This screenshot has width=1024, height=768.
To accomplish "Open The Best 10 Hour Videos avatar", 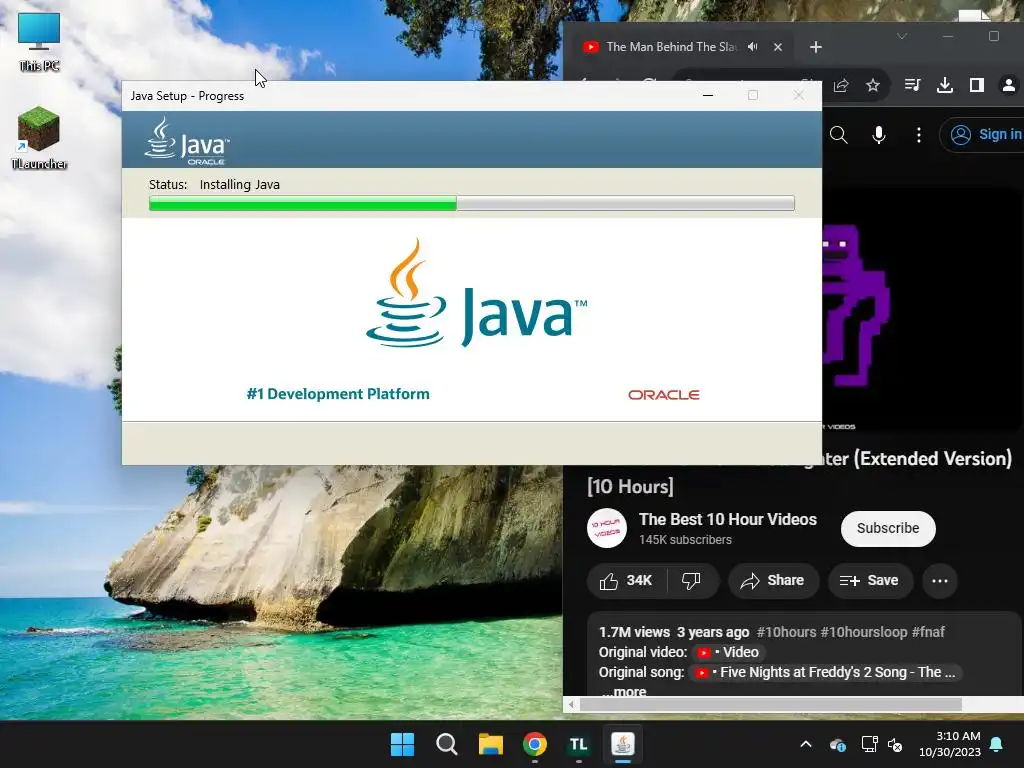I will [607, 528].
